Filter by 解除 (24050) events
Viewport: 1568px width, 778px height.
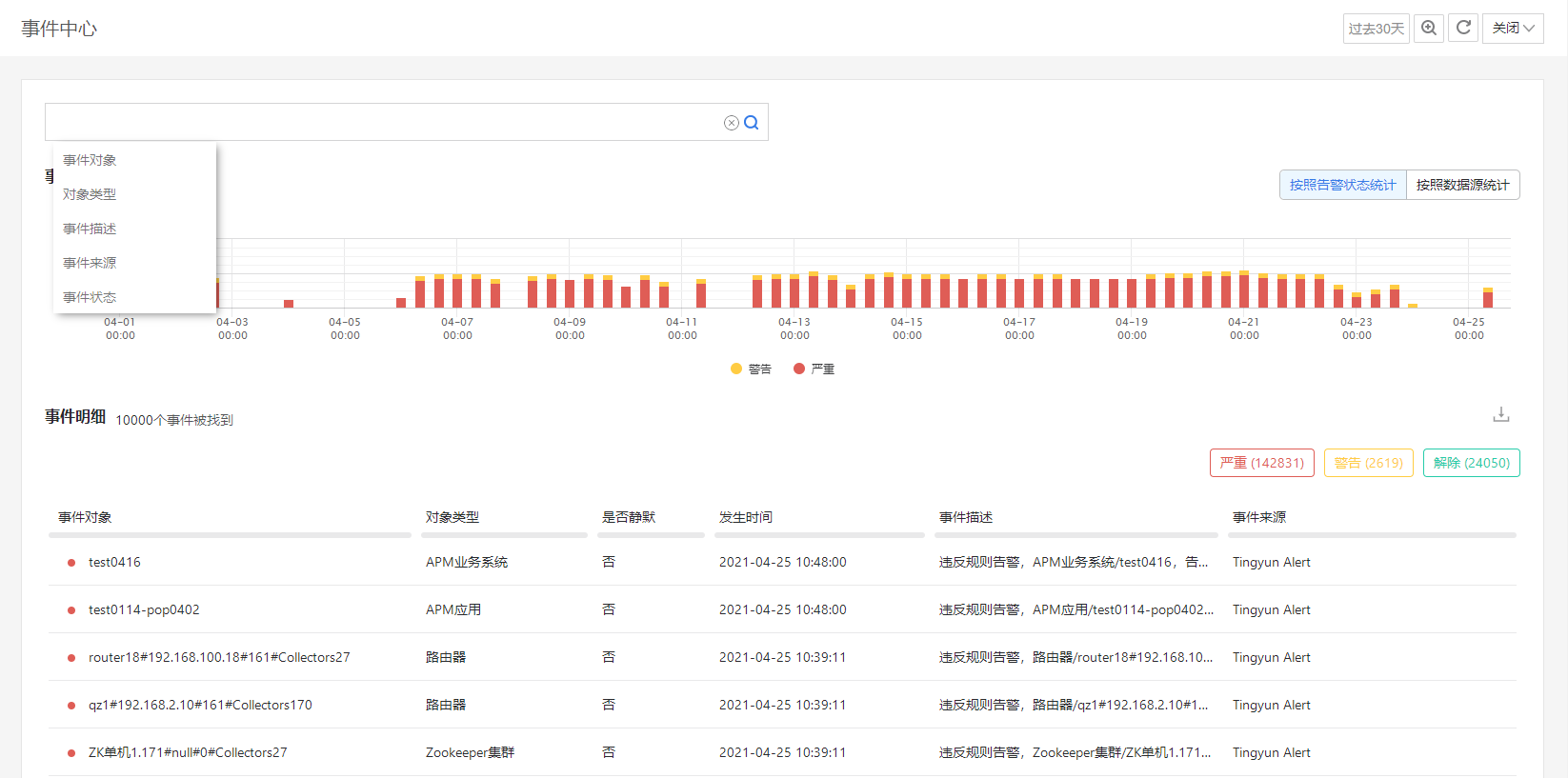coord(1472,463)
